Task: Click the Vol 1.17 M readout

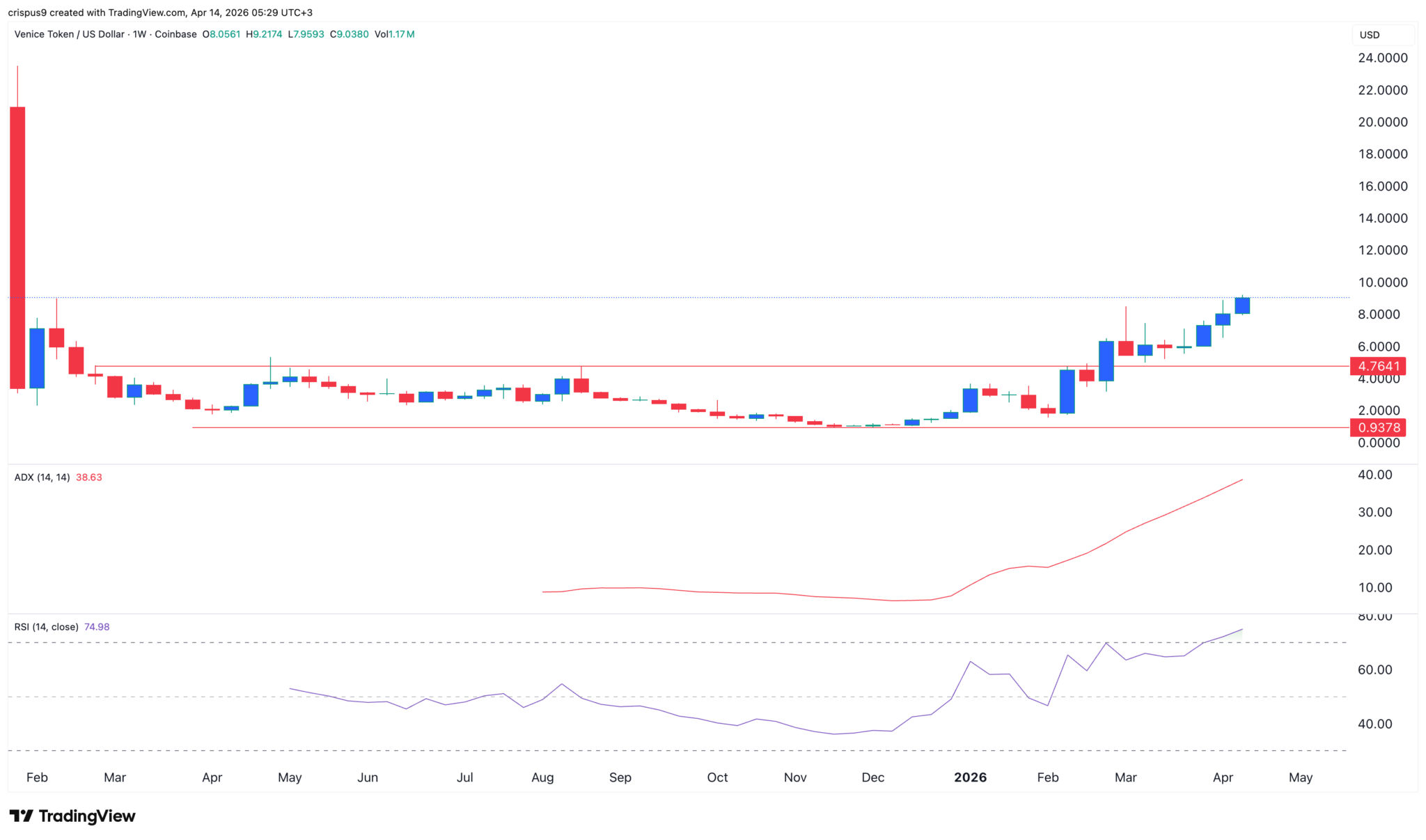Action: pos(394,34)
